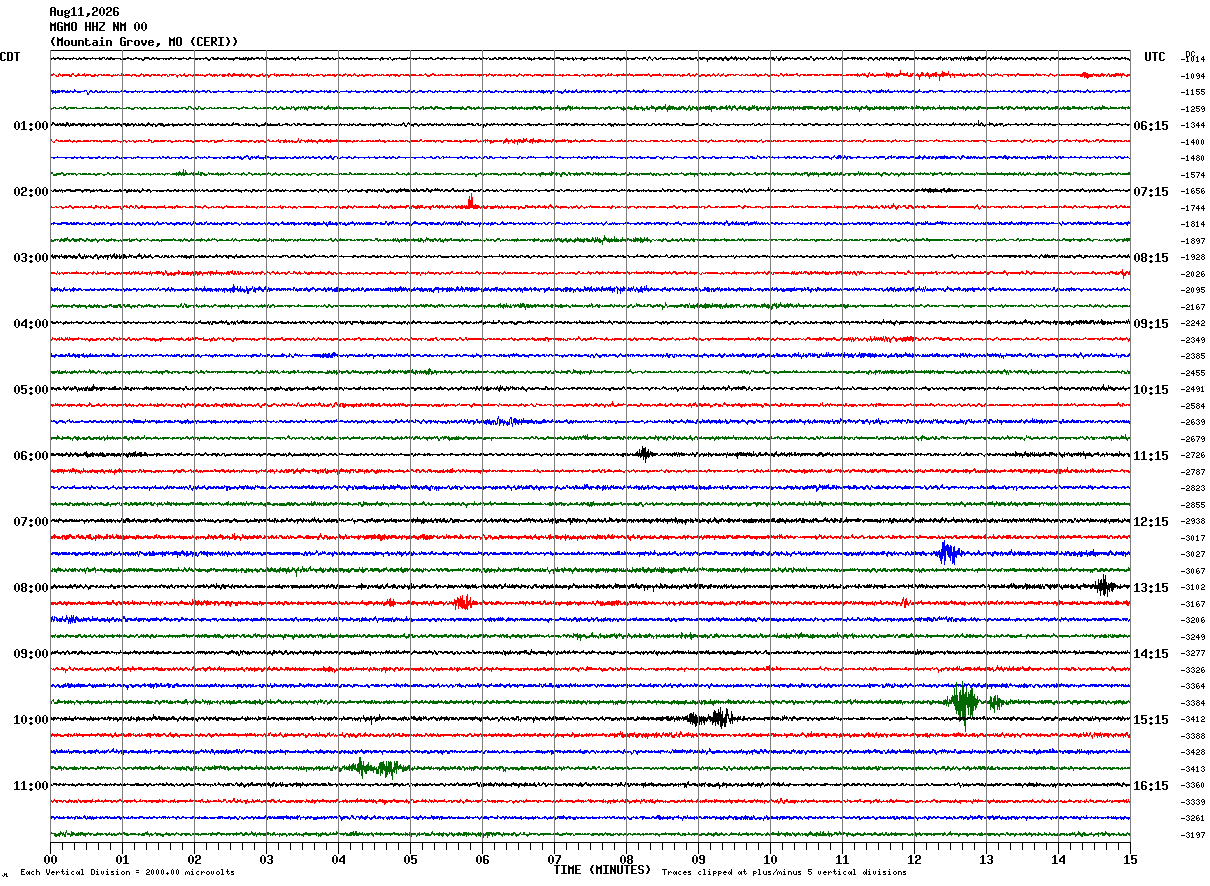This screenshot has height=886, width=1210.
Task: Select the black event on the 10:00 trace
Action: [712, 717]
